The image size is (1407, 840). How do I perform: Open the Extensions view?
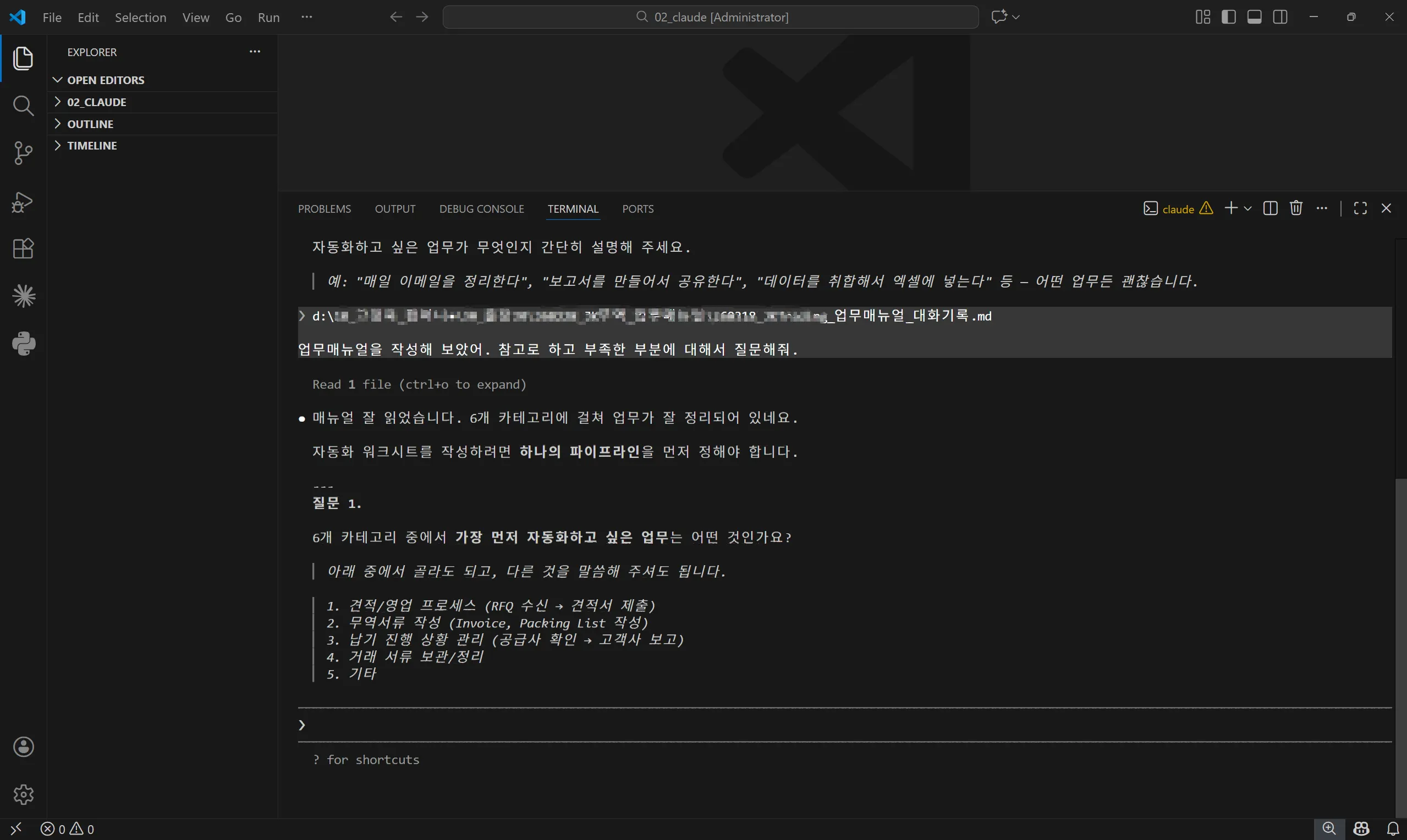[x=23, y=248]
